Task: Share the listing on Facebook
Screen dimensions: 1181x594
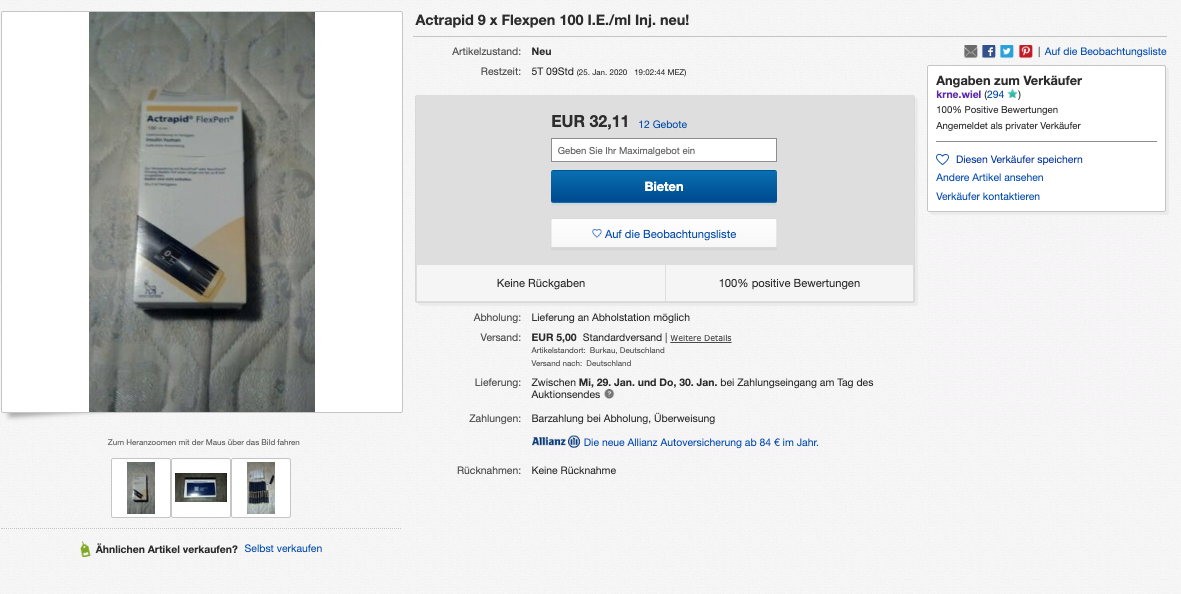Action: (988, 51)
